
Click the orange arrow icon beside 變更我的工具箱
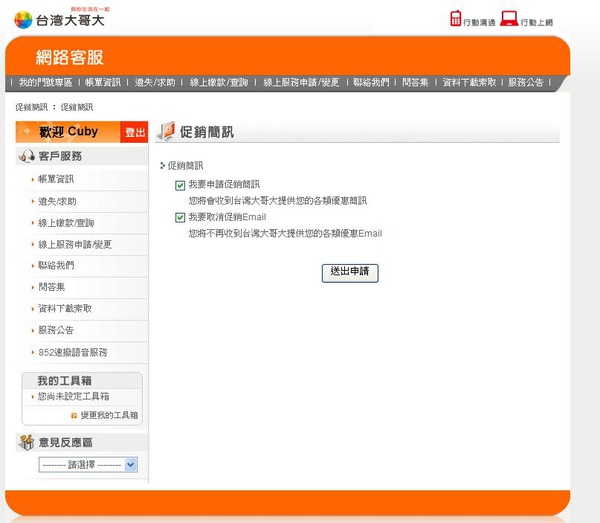[74, 415]
